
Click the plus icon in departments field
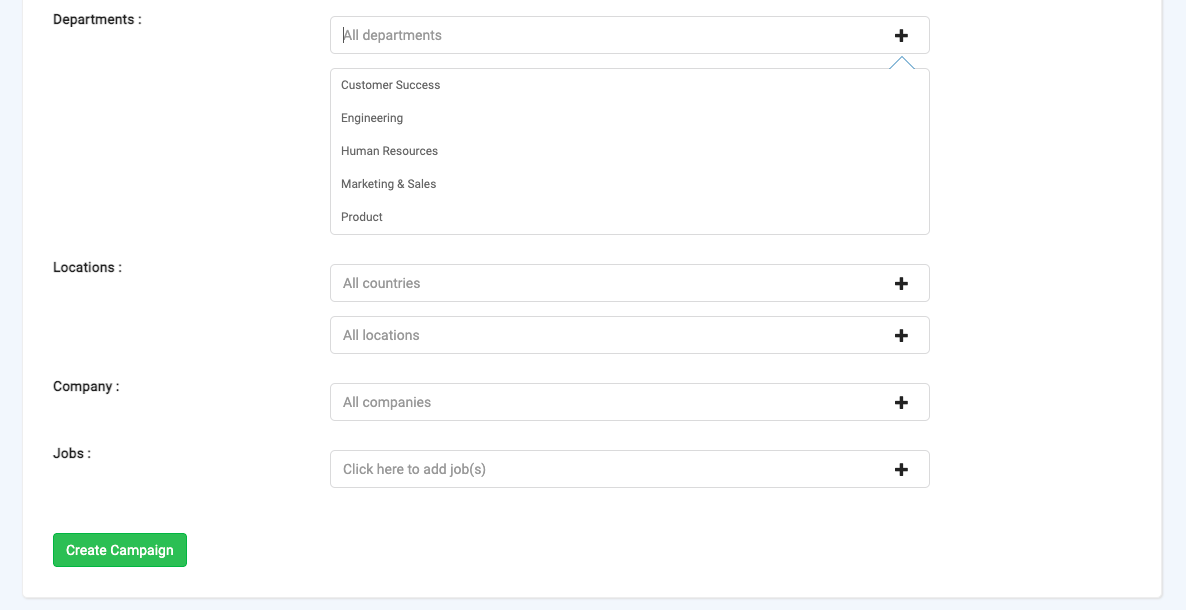(901, 35)
